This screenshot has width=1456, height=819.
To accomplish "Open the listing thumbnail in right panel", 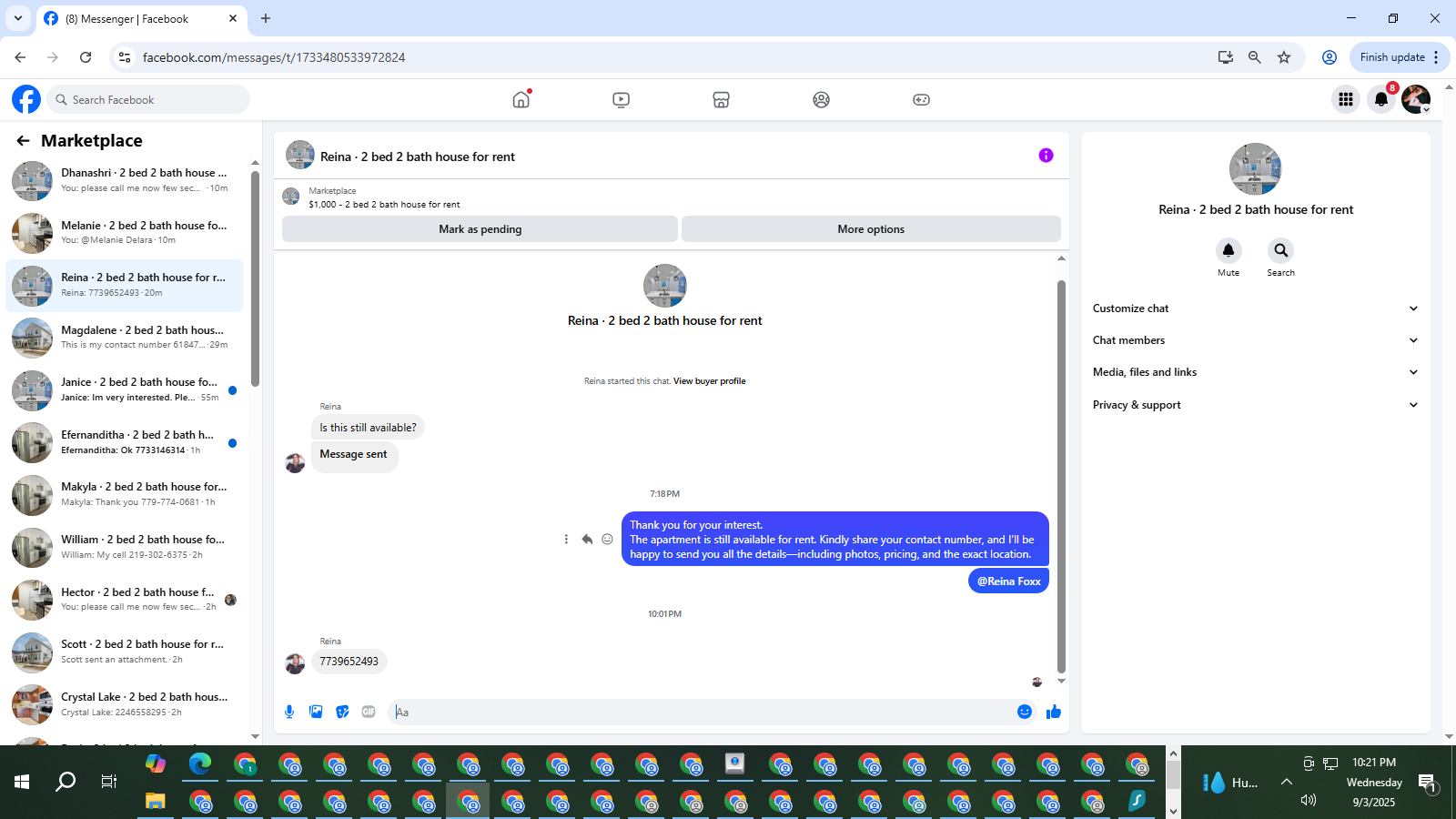I will 1255,169.
